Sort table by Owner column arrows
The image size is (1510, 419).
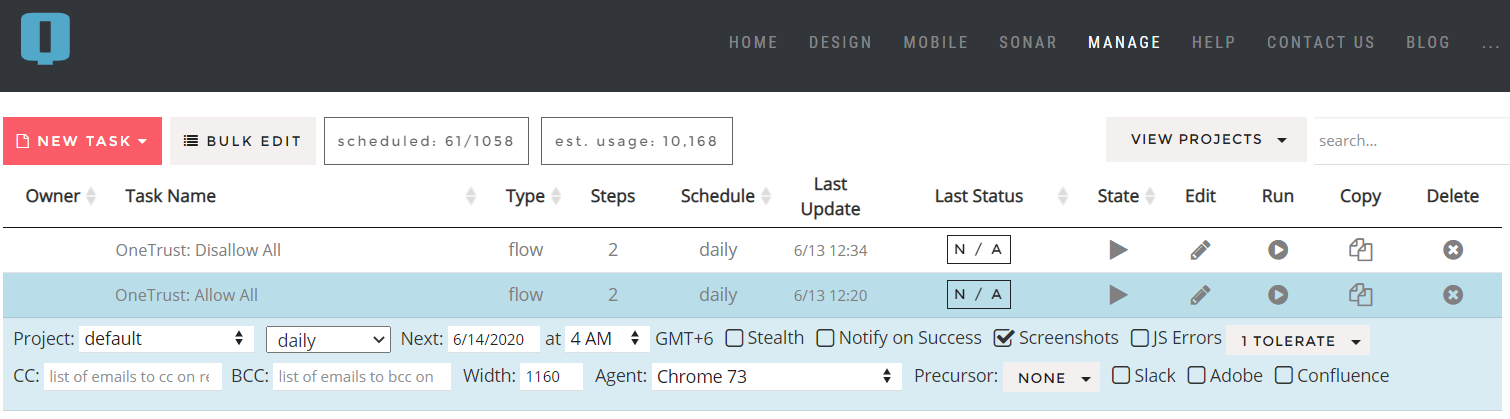pos(91,196)
